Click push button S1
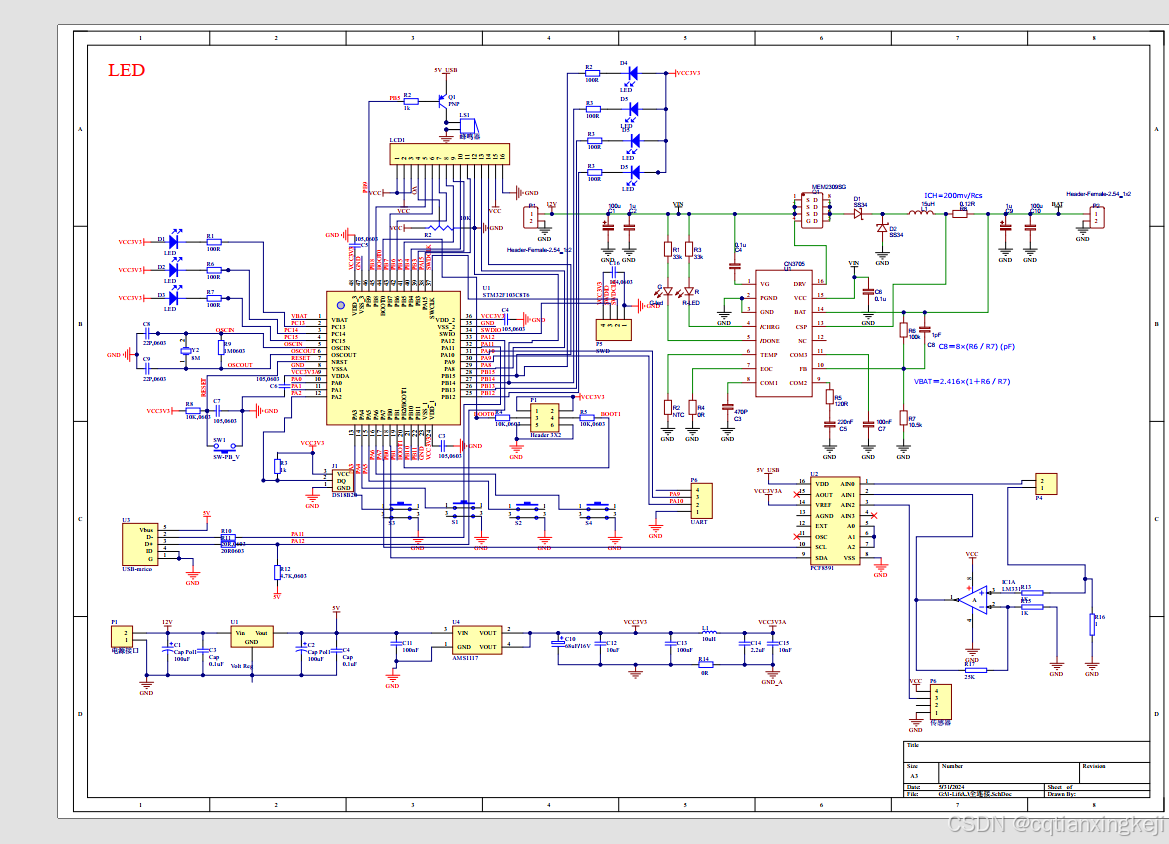Screen dimensions: 1169x844 pyautogui.click(x=464, y=510)
